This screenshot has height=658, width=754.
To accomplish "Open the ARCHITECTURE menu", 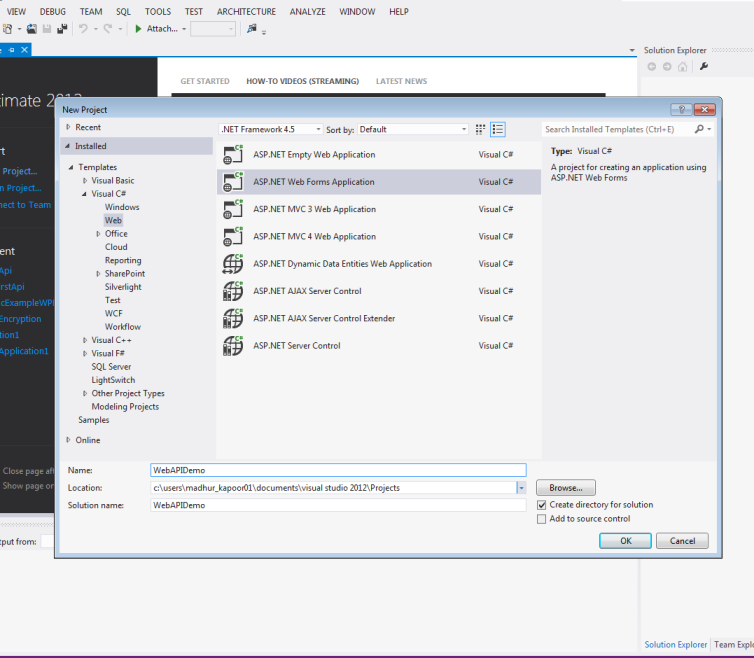I will tap(246, 12).
